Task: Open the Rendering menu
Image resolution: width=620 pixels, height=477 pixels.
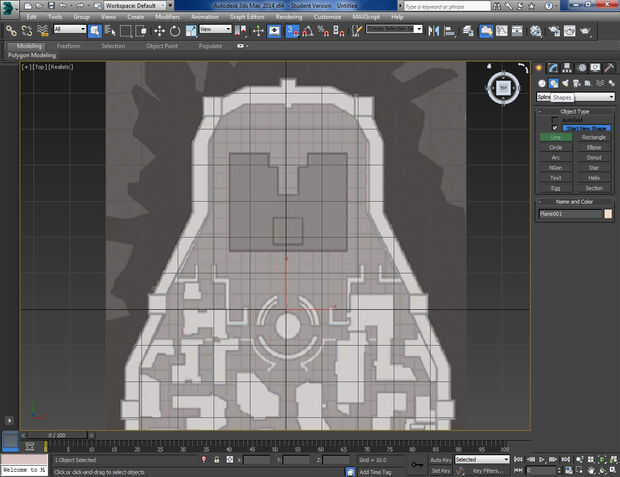Action: [x=288, y=17]
